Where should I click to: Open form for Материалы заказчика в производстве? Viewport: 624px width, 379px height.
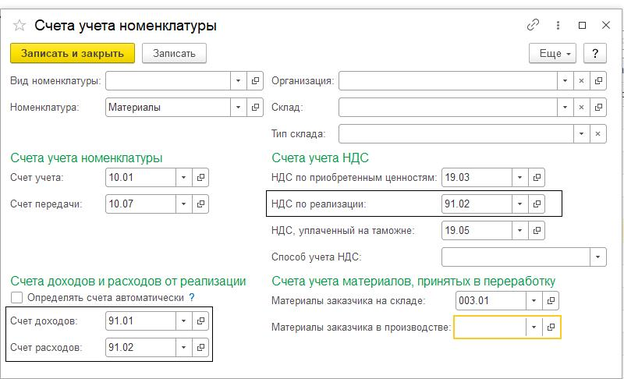pos(551,327)
